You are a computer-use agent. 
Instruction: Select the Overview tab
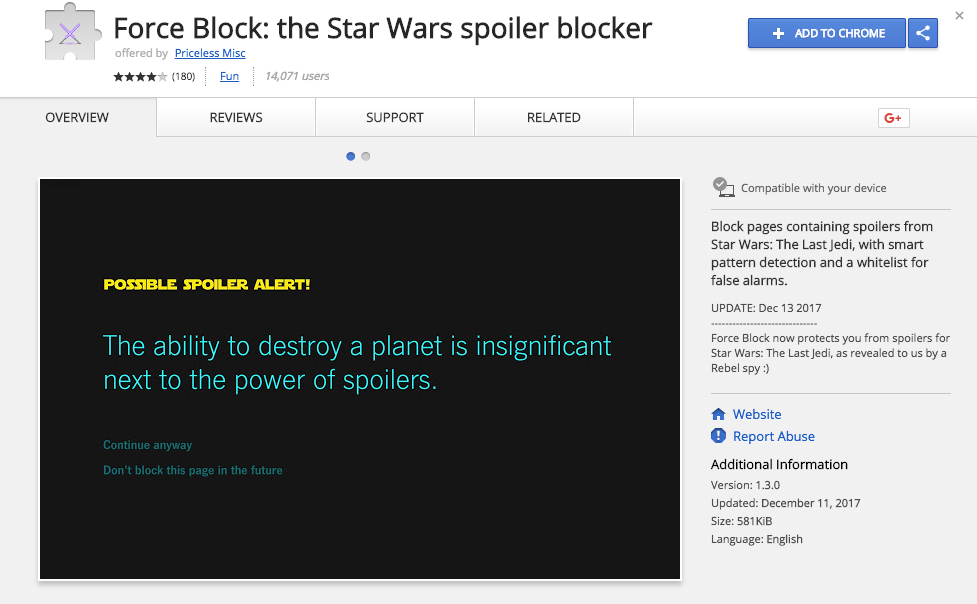click(77, 118)
